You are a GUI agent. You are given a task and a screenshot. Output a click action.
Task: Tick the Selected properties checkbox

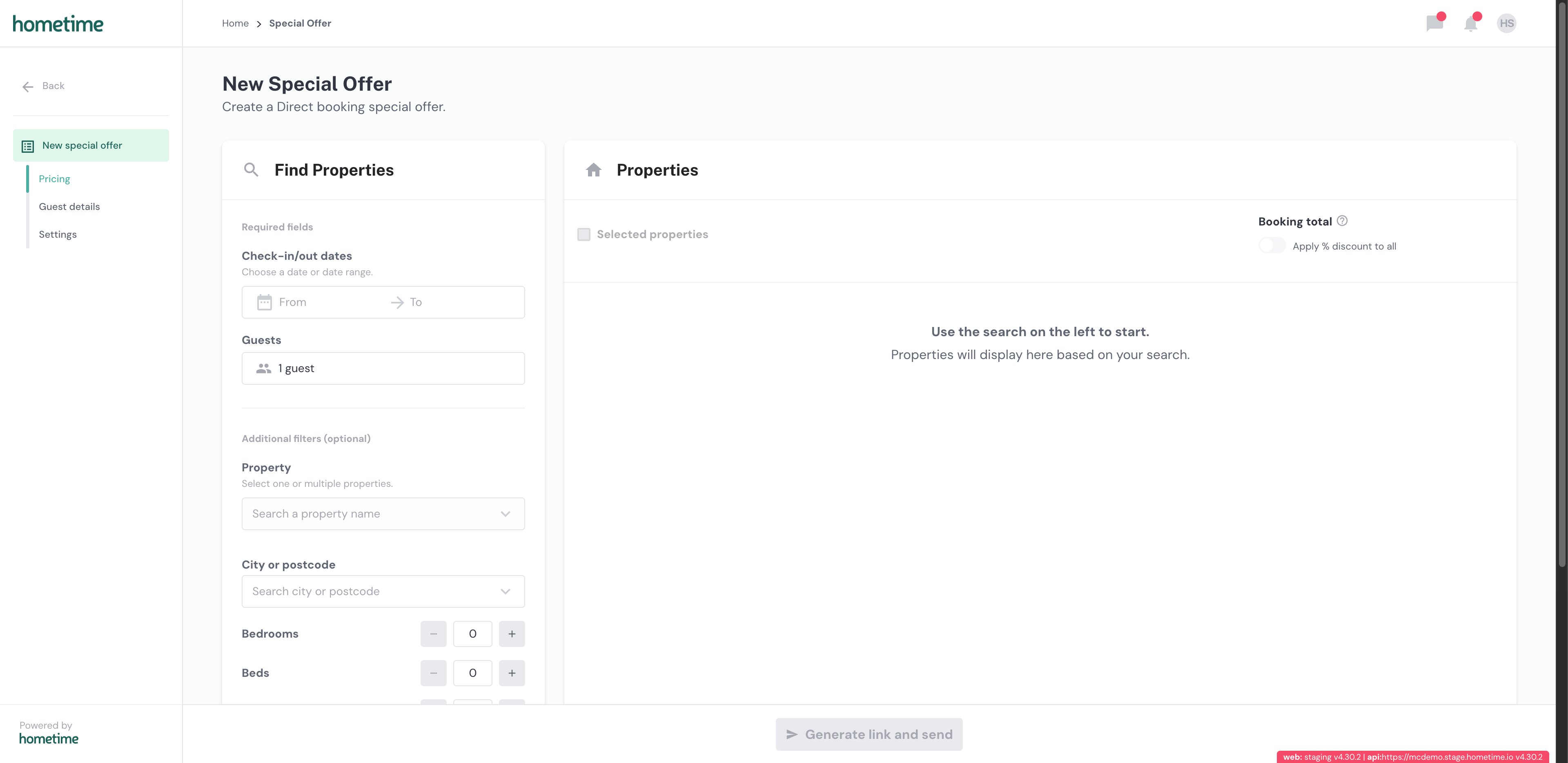tap(584, 234)
